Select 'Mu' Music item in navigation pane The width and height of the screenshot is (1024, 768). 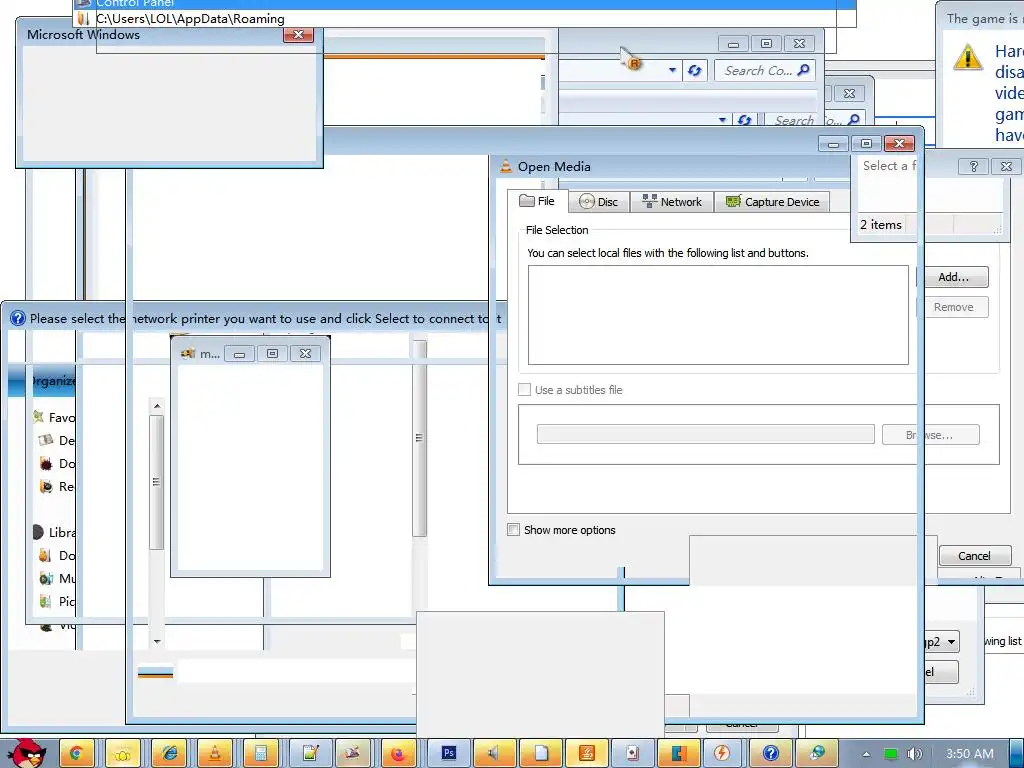(x=57, y=578)
